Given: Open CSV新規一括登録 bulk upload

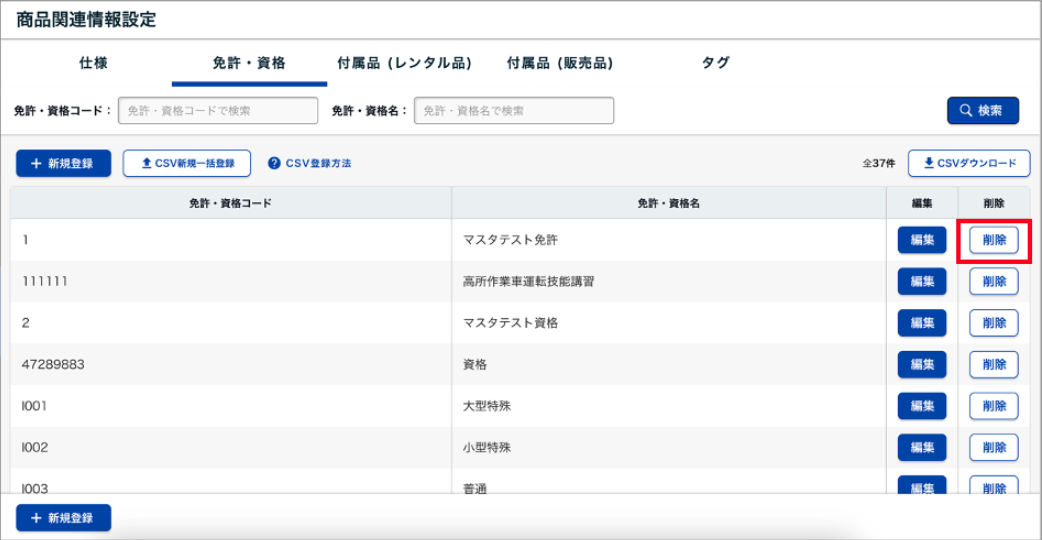Looking at the screenshot, I should click(x=187, y=163).
